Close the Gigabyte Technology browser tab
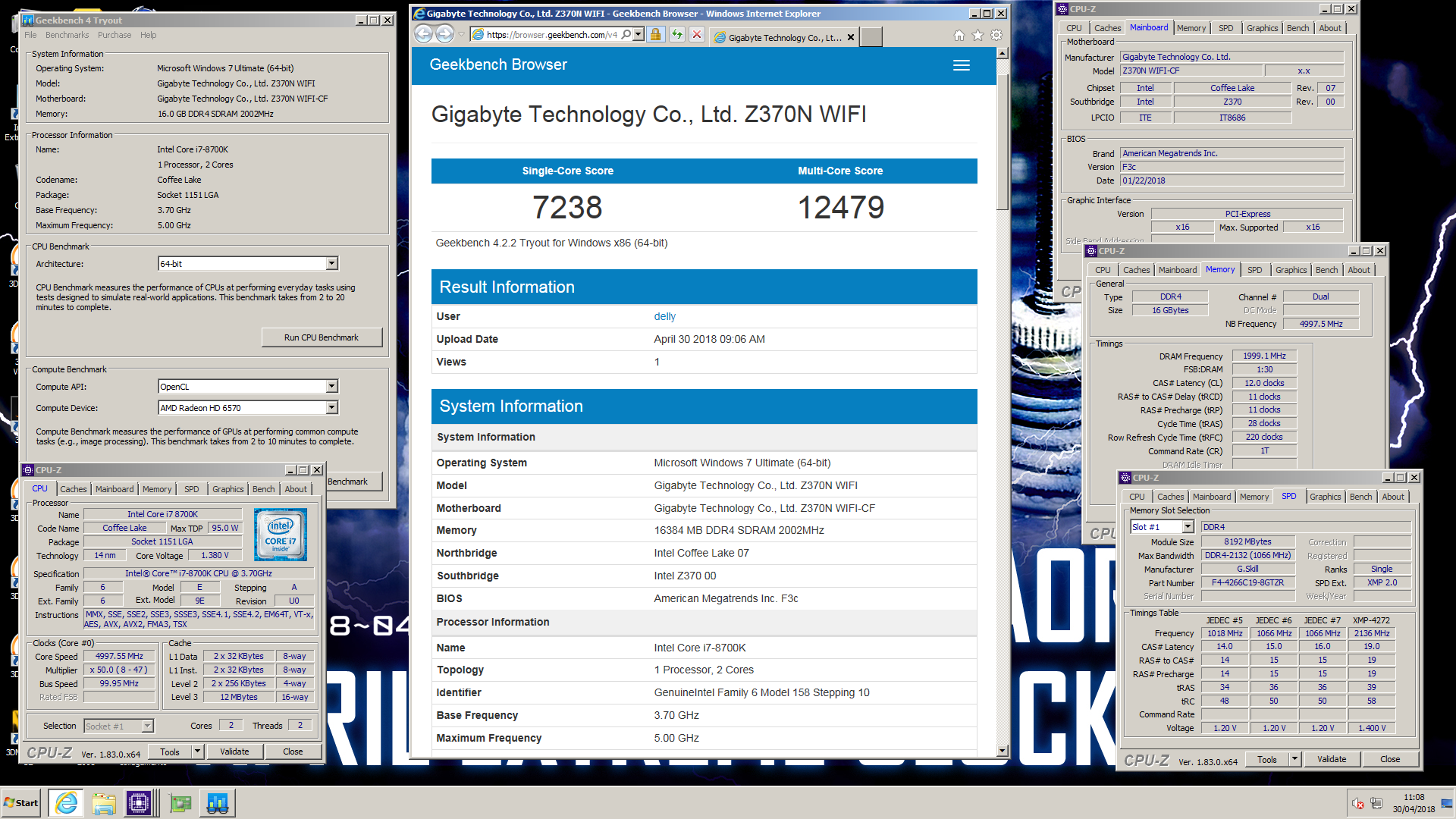This screenshot has width=1456, height=819. [x=851, y=37]
